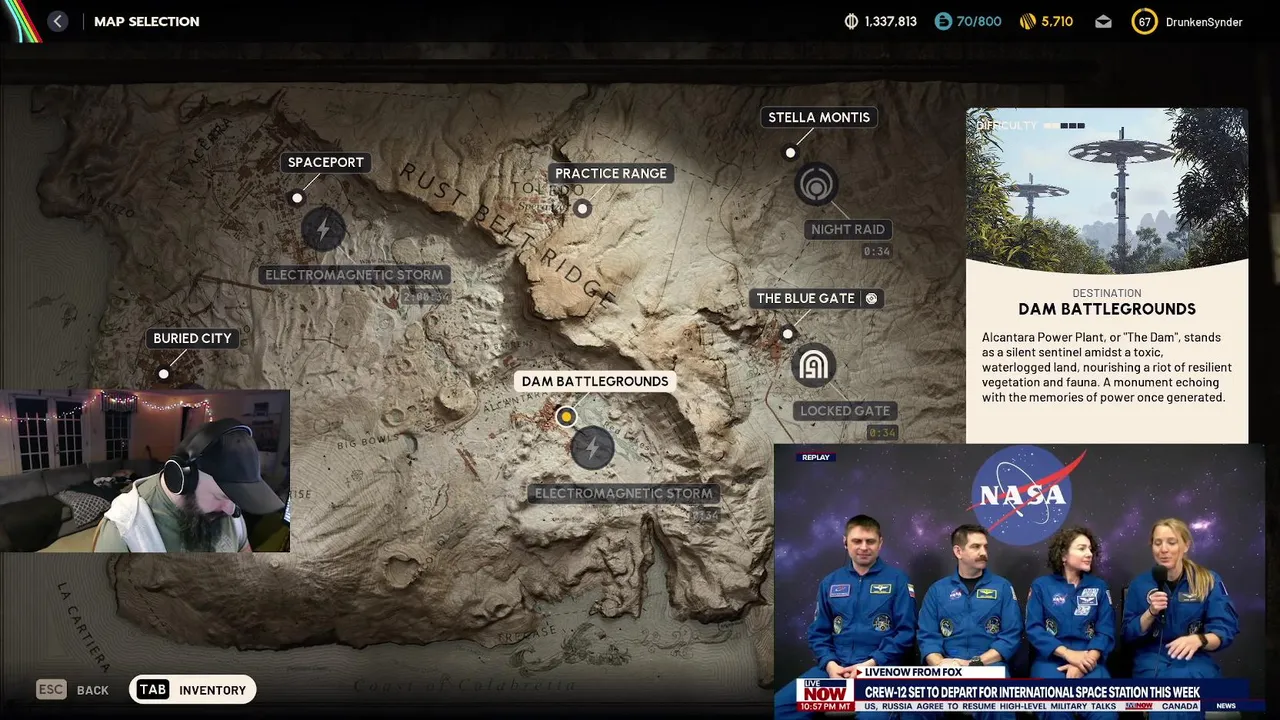The width and height of the screenshot is (1280, 720).
Task: Click the Electromagnetic Storm label under Dam Battlegrounds
Action: point(624,493)
